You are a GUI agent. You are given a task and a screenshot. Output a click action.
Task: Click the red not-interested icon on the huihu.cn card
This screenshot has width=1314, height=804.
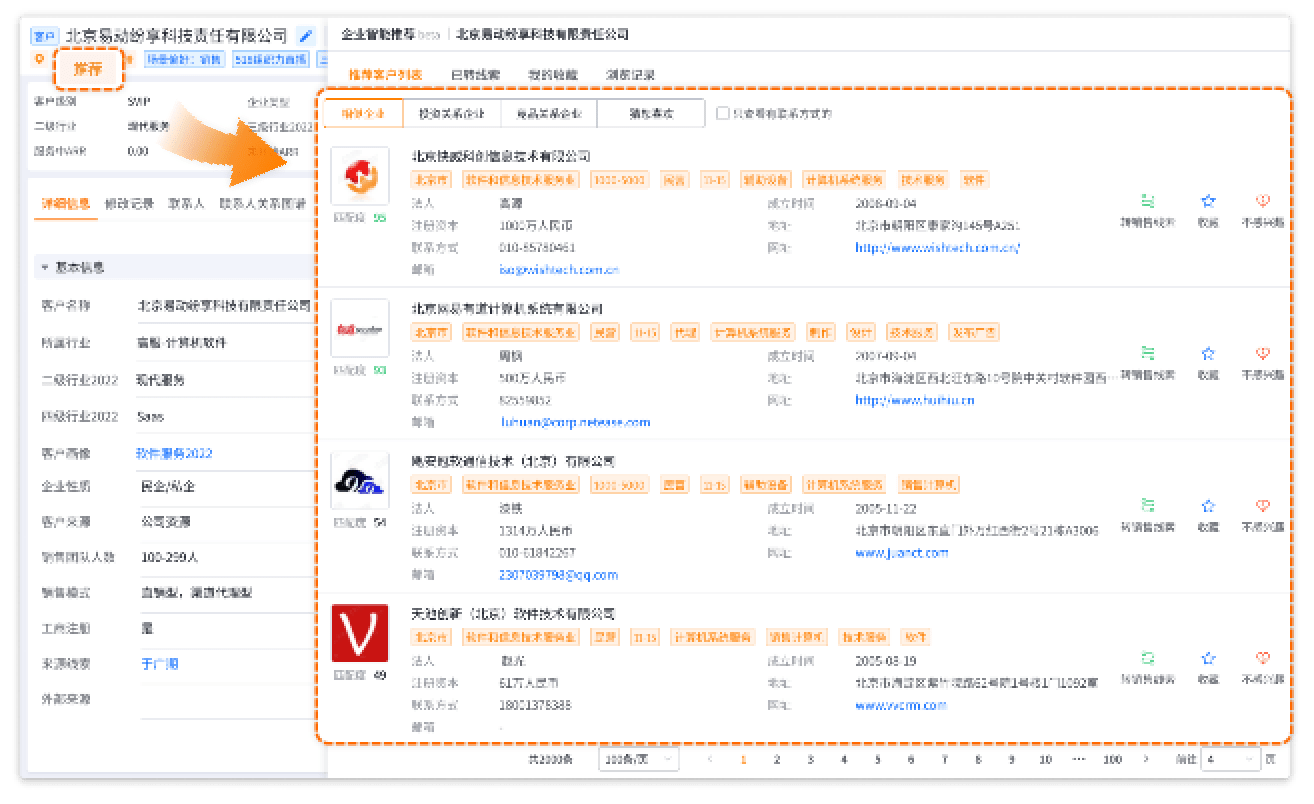click(x=1263, y=354)
